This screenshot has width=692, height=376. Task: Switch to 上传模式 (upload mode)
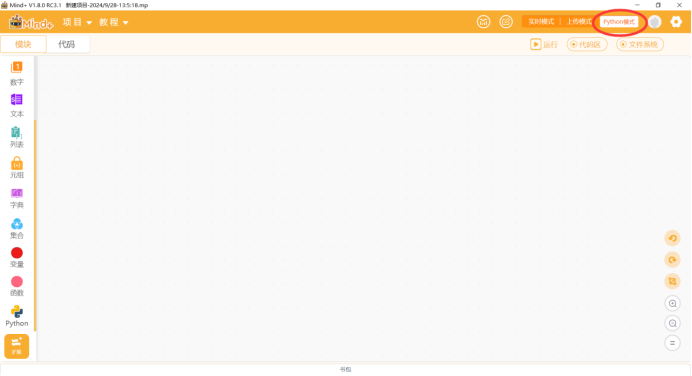pos(579,22)
